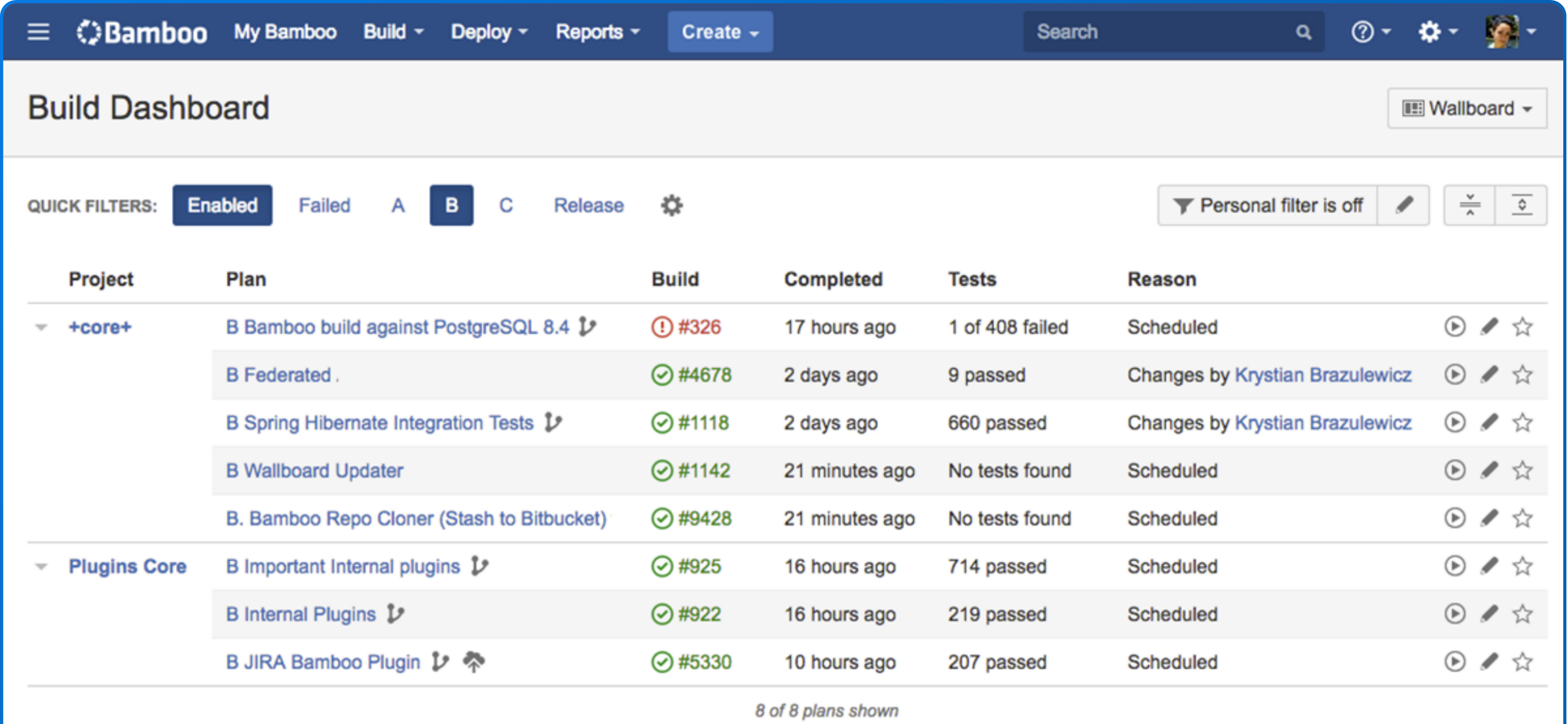Open the Deploy menu
Screen dimensions: 1568x724
489,32
